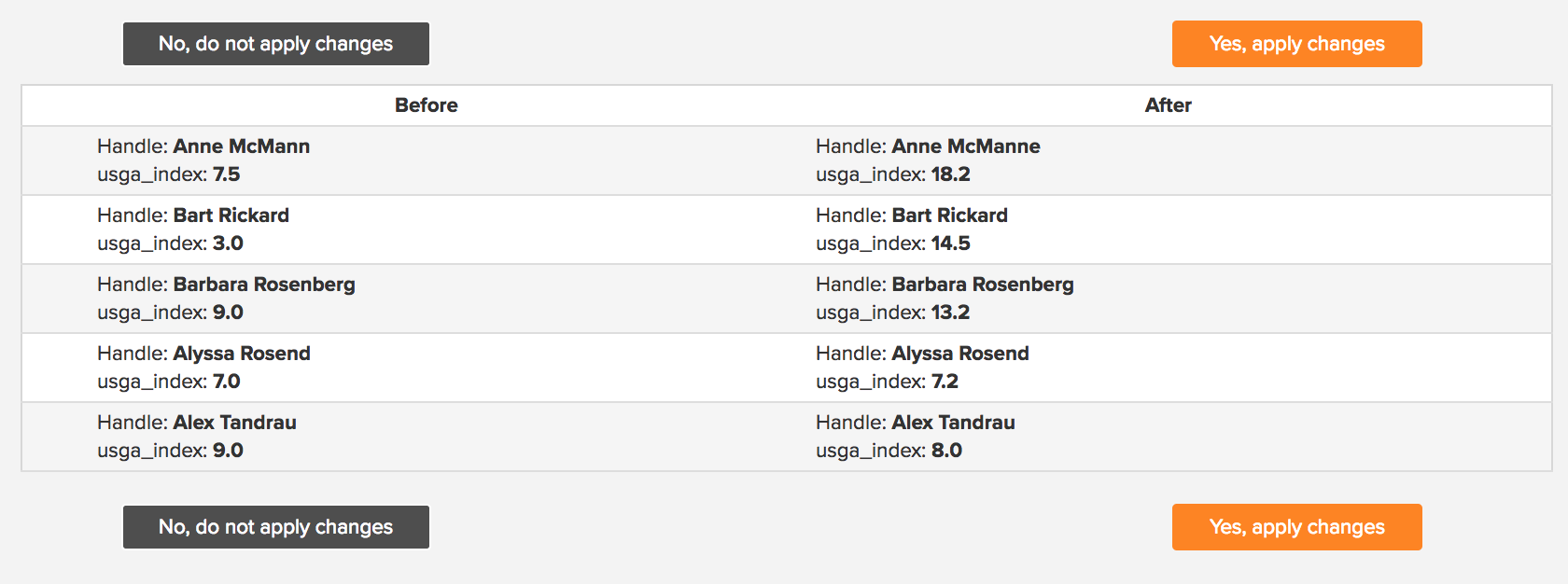Click Anne McManne handle in After column
This screenshot has width=1568, height=584.
click(x=966, y=146)
